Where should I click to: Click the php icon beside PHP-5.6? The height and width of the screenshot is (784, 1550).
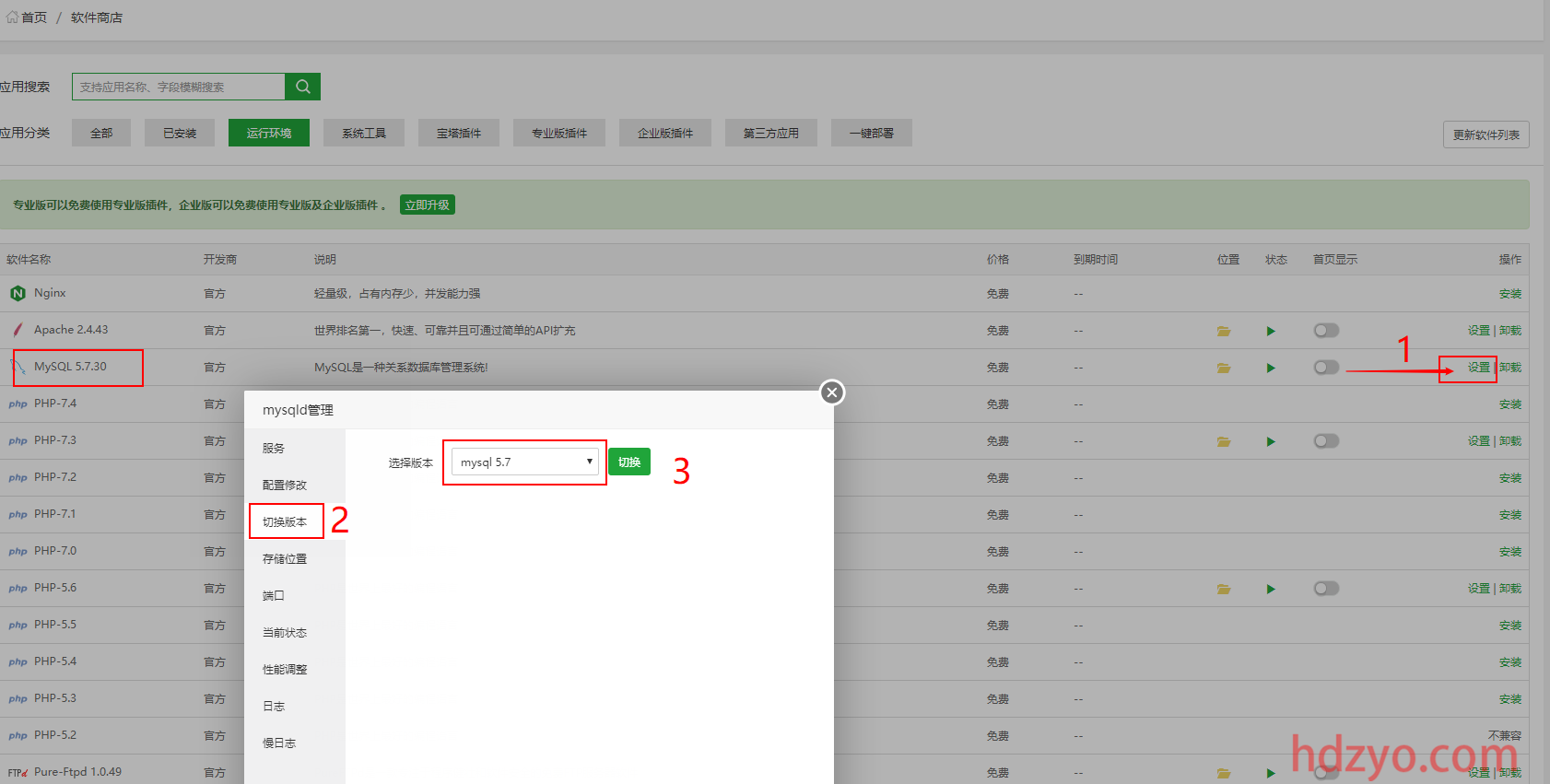(x=18, y=589)
